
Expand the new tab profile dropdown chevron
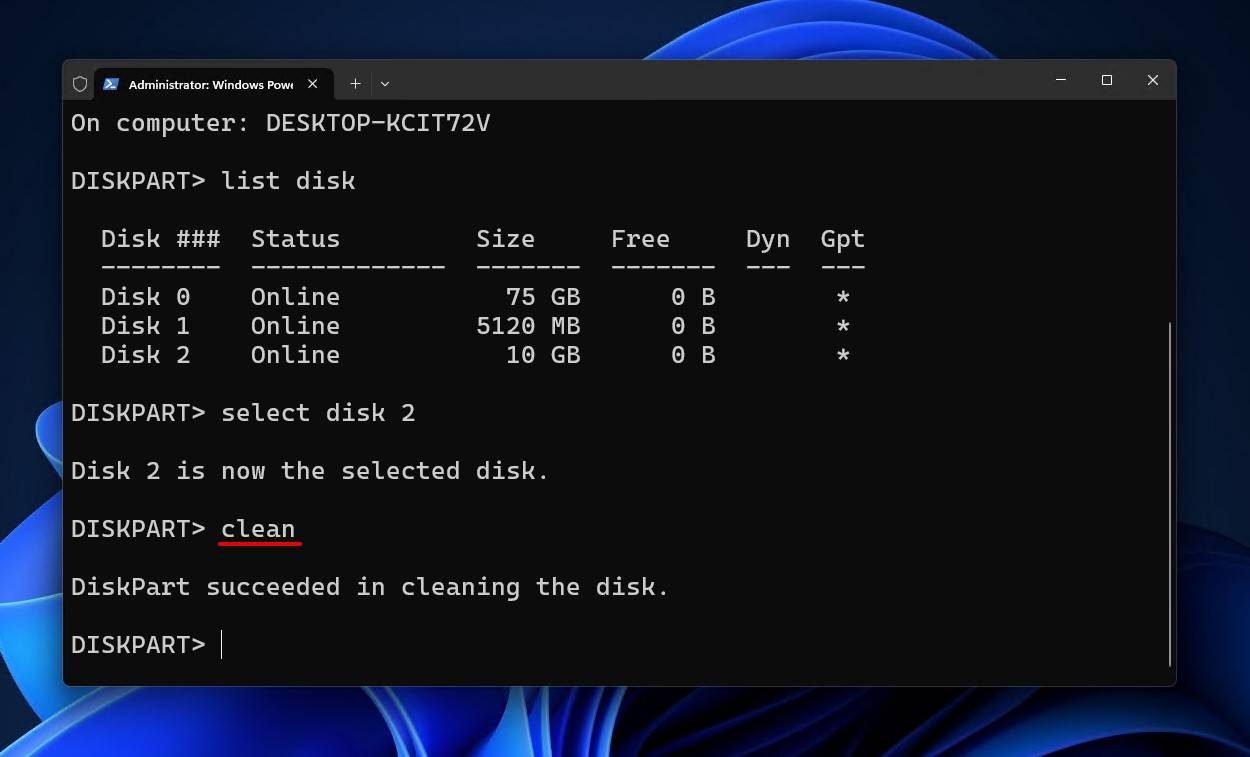point(385,84)
